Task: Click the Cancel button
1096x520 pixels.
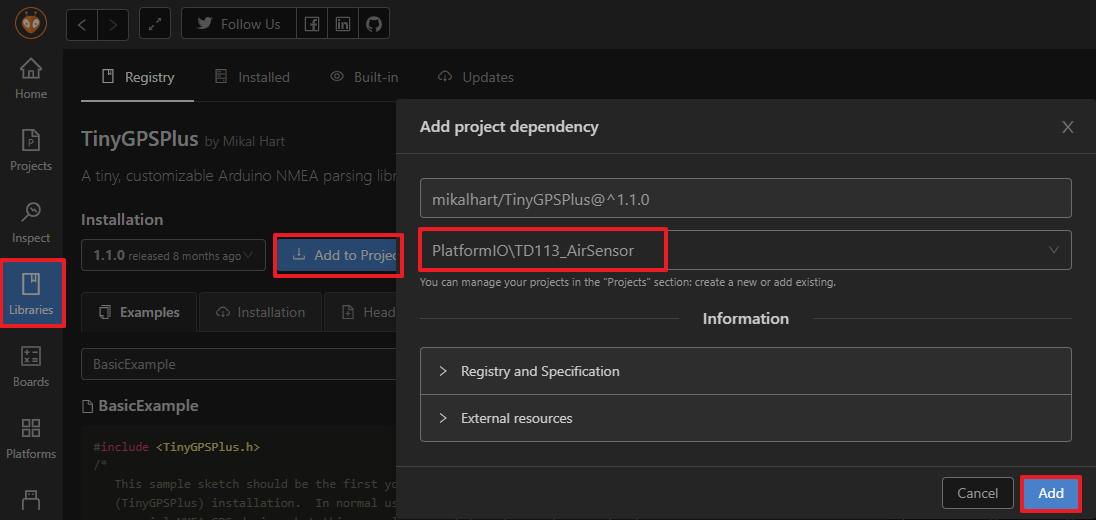Action: click(977, 493)
